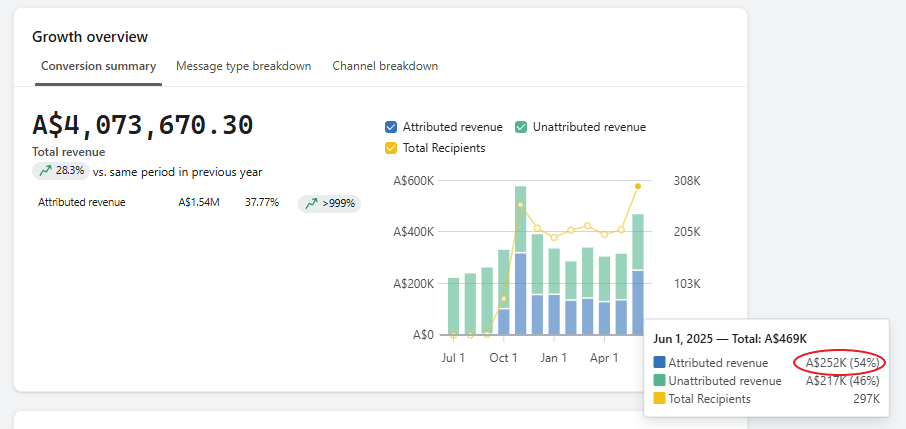Uncheck the Attributed revenue checkbox

[x=391, y=127]
